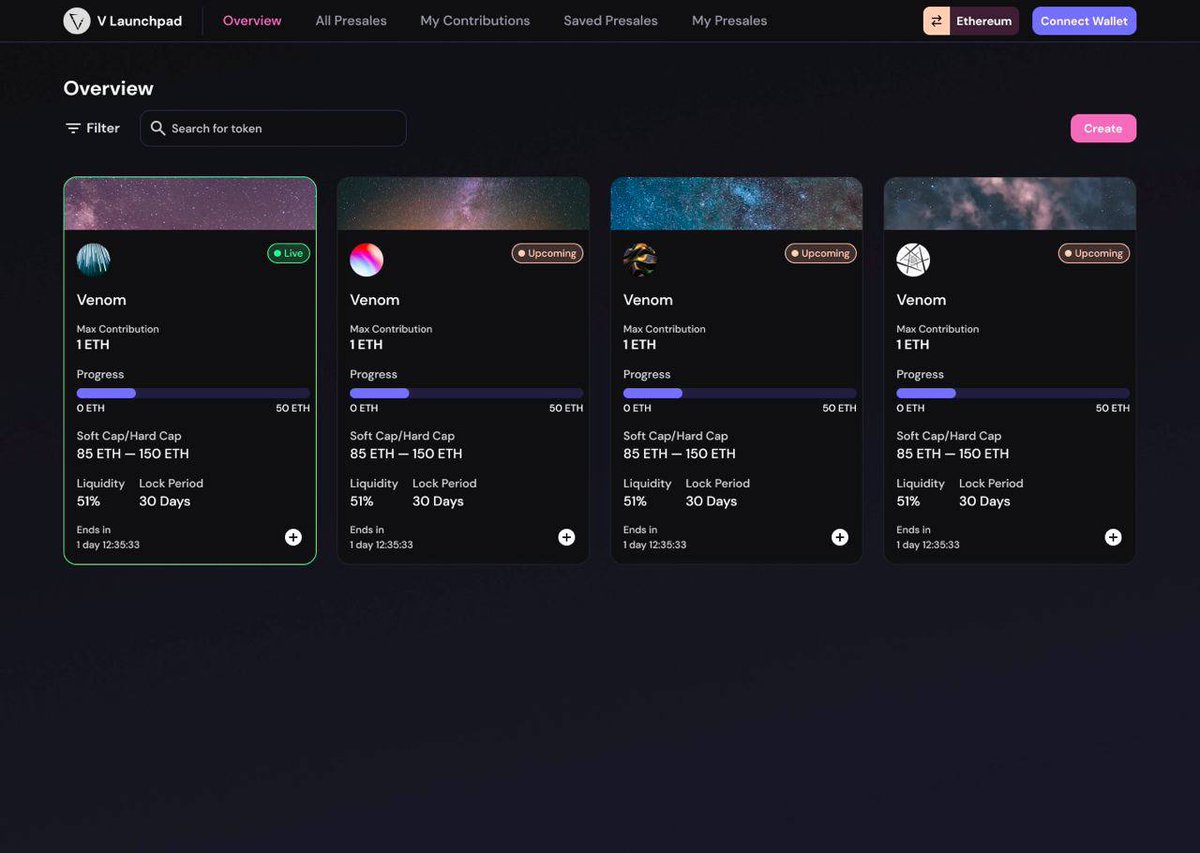Click the milky way banner on second card
Viewport: 1200px width, 853px height.
coord(463,204)
